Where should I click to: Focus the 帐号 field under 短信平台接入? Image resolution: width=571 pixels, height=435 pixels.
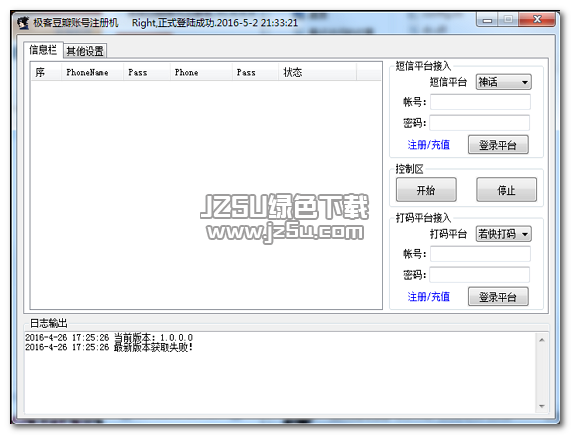pyautogui.click(x=480, y=102)
